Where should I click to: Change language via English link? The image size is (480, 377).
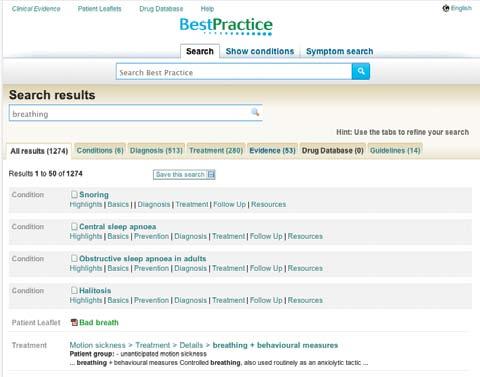[x=461, y=8]
